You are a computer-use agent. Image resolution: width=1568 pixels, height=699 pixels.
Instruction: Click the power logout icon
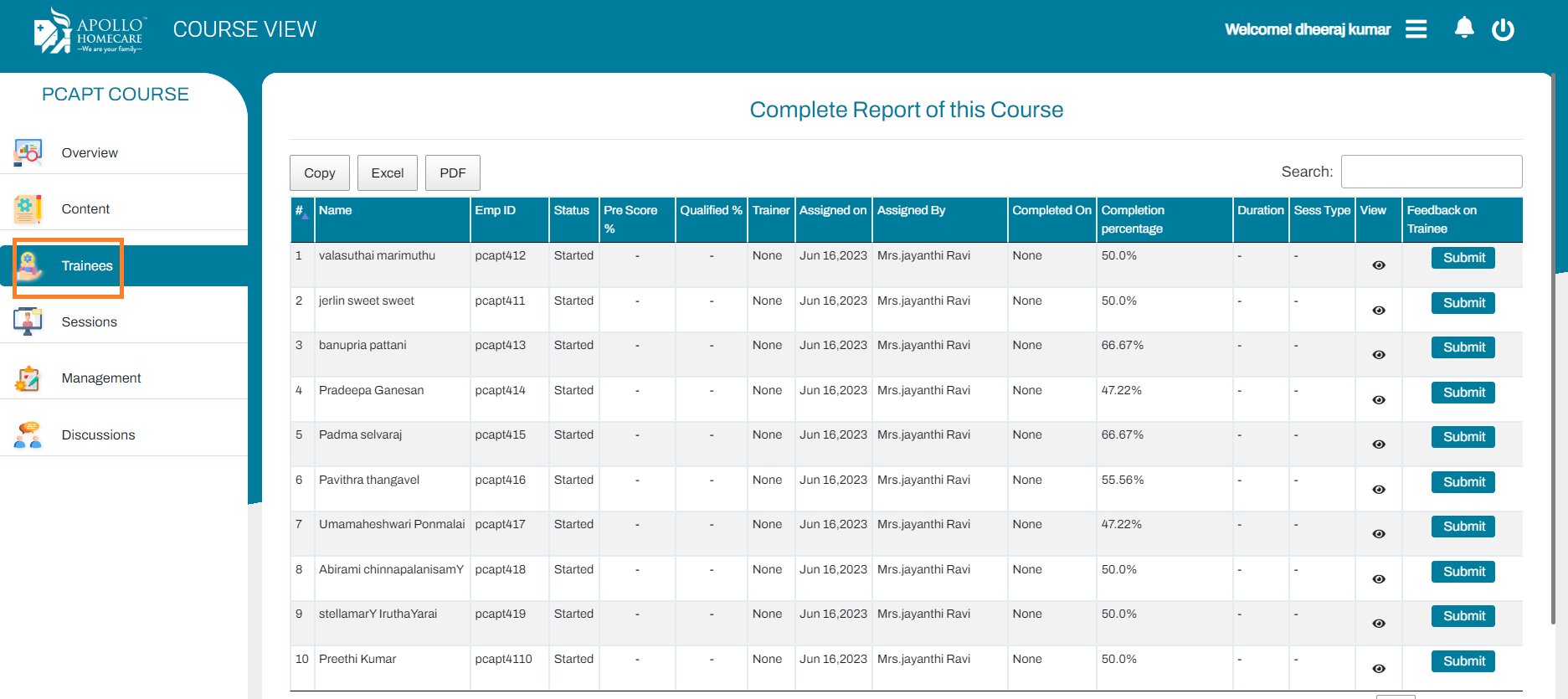point(1503,29)
